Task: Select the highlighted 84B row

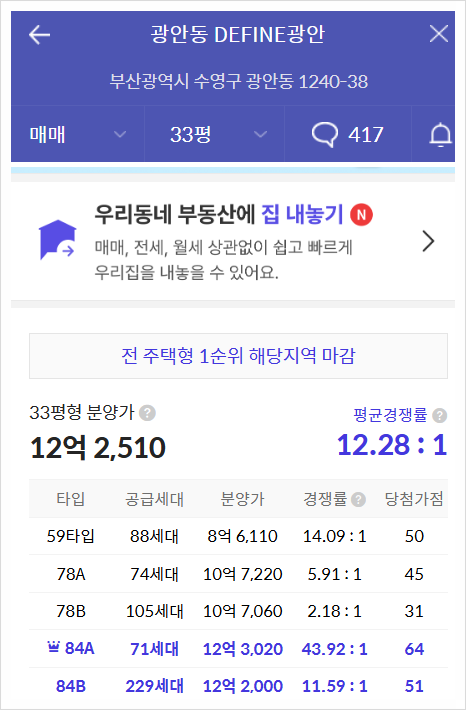Action: coord(238,686)
